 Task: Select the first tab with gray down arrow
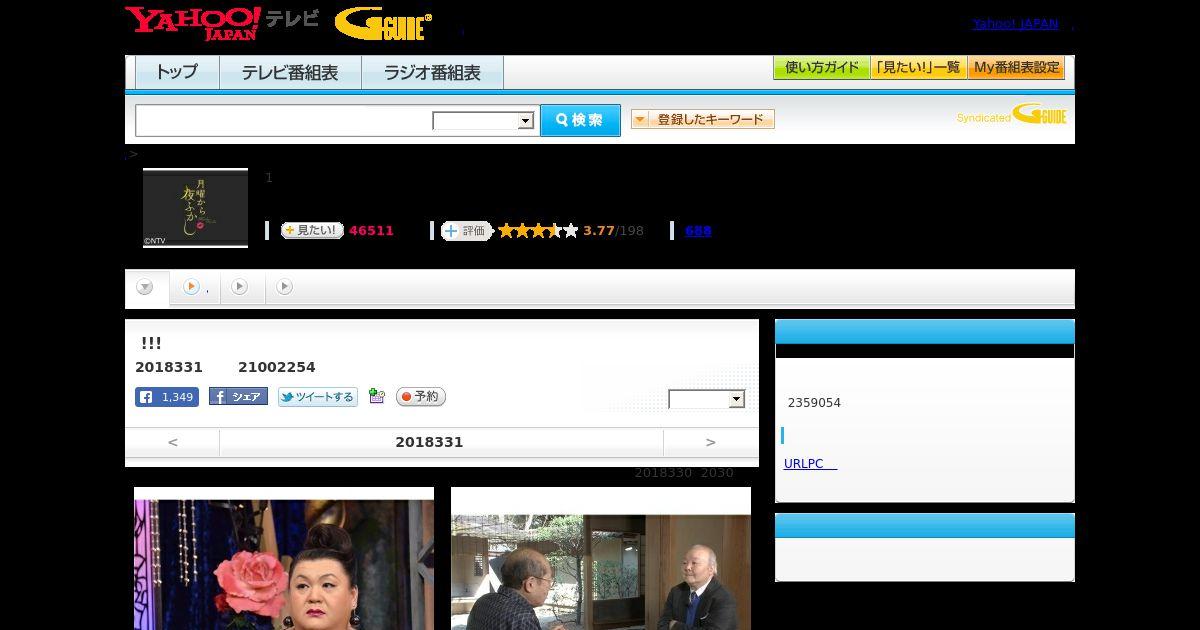click(146, 288)
